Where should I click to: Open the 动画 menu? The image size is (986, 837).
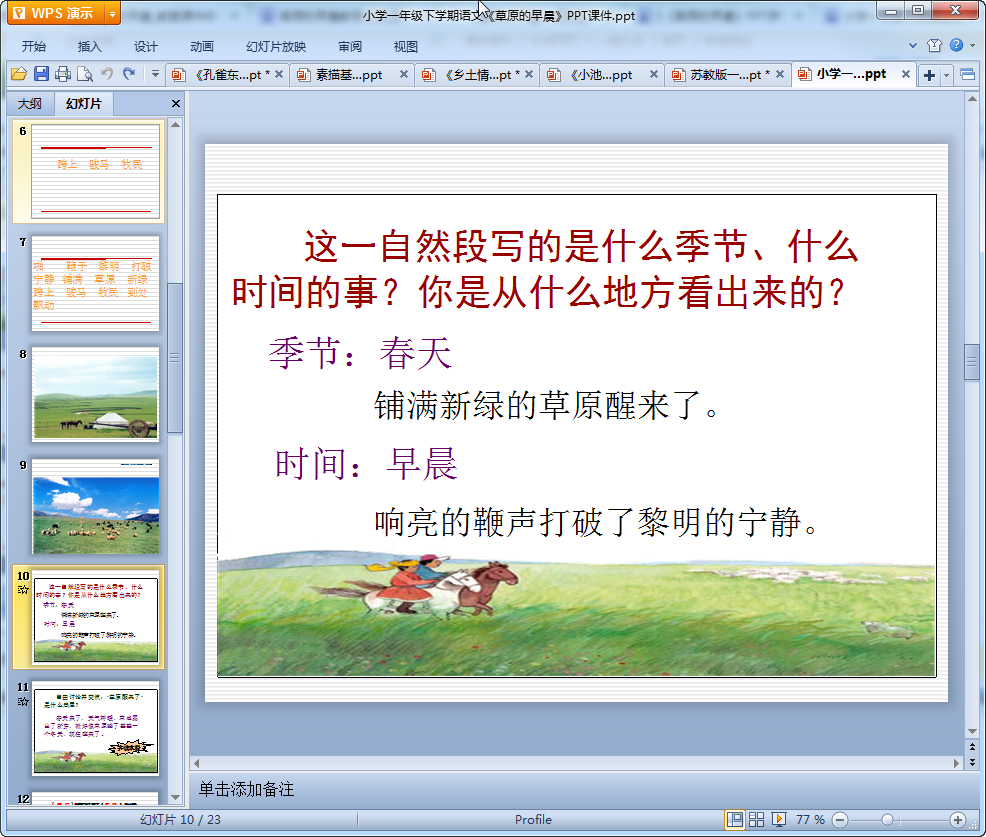pyautogui.click(x=202, y=47)
